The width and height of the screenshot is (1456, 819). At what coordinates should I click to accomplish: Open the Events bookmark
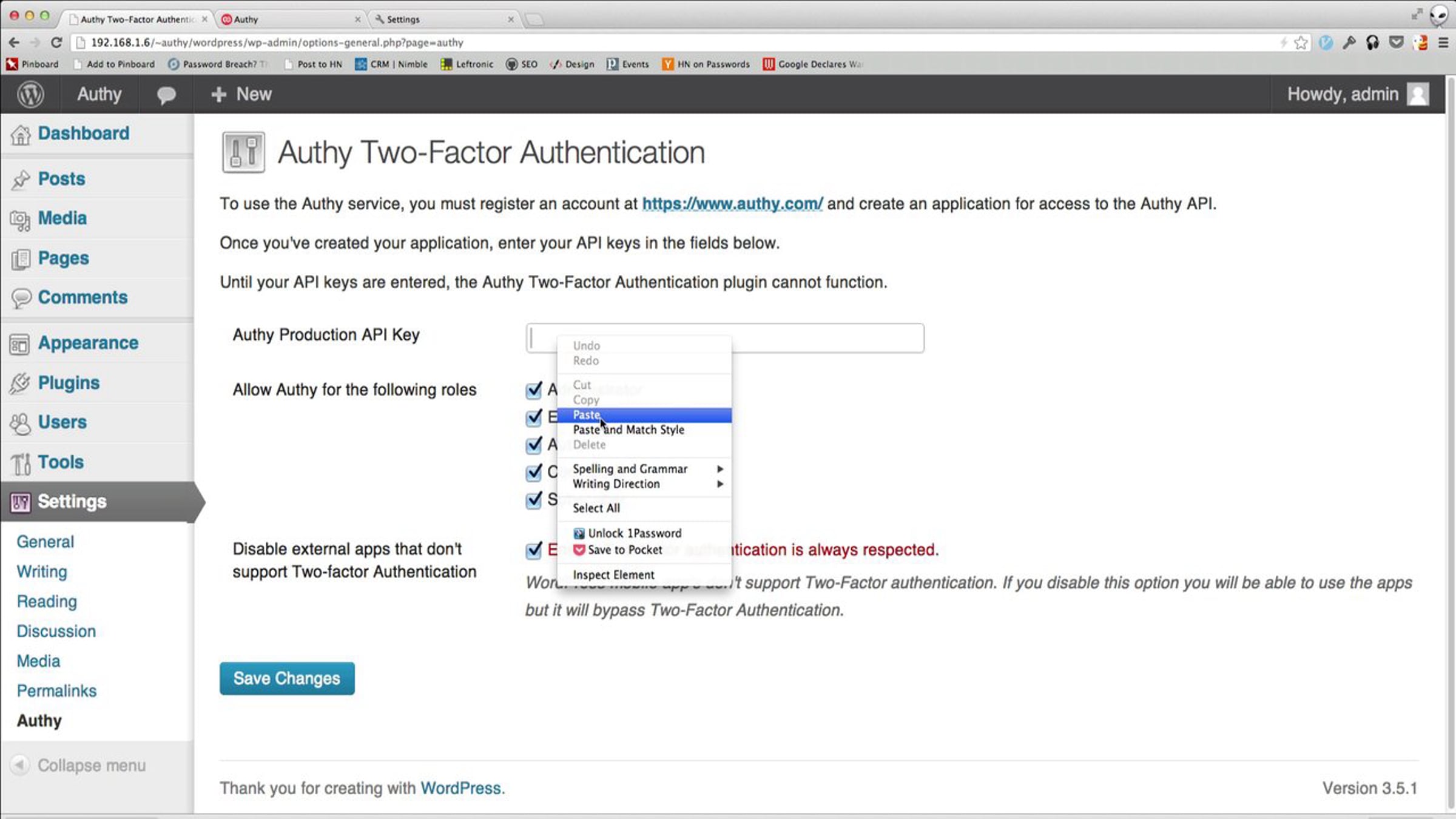click(628, 64)
